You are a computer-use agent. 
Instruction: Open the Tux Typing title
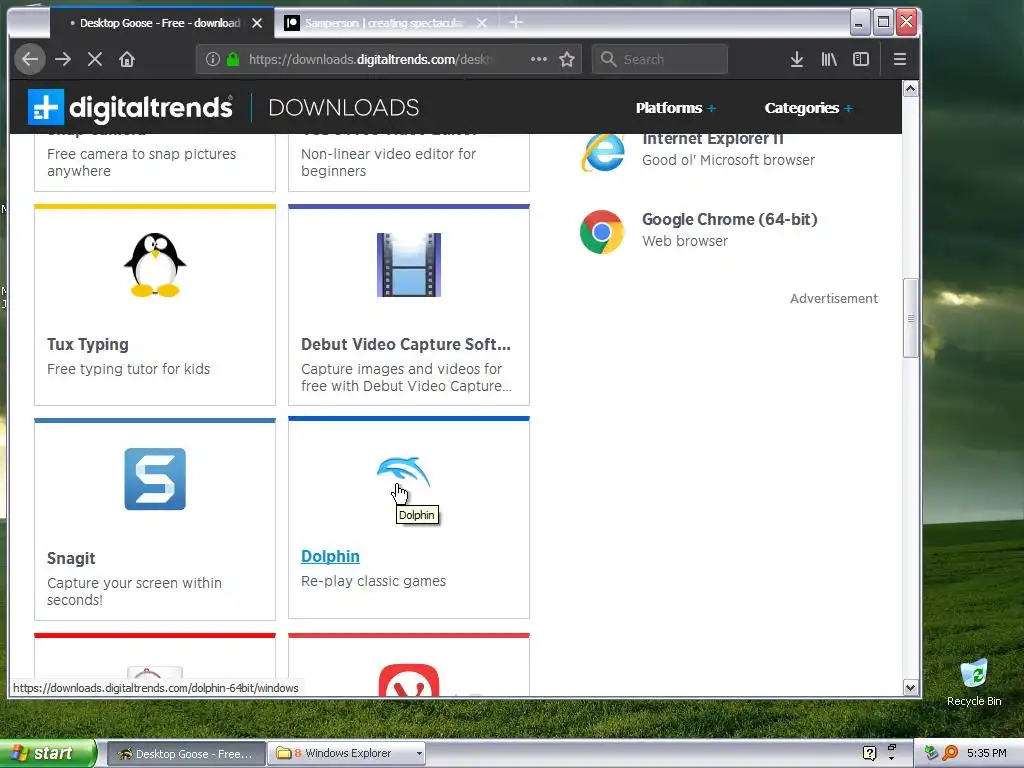coord(88,344)
